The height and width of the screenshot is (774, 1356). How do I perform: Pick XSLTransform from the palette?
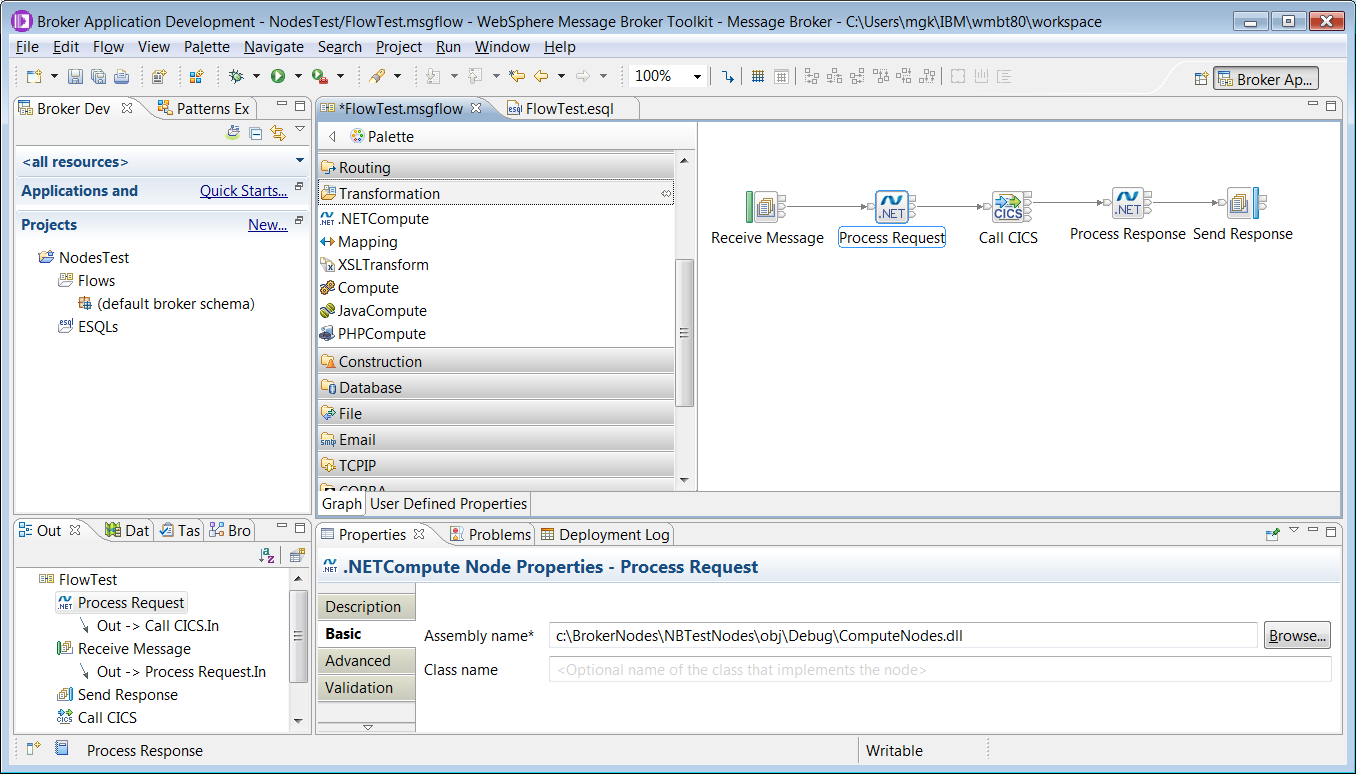click(x=375, y=265)
